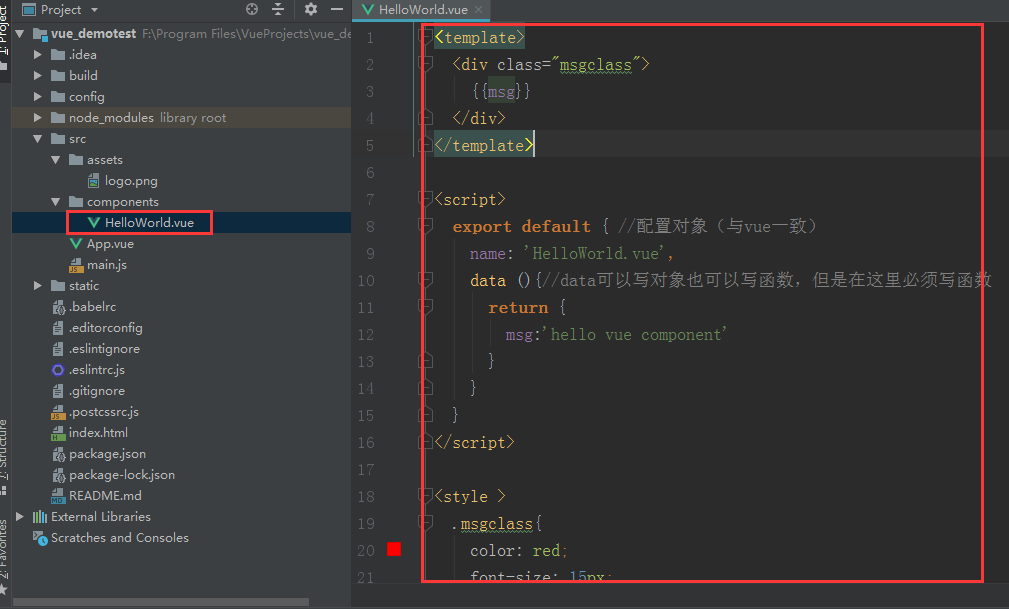Fold the export default block on line 8
Image resolution: width=1009 pixels, height=609 pixels.
[425, 226]
